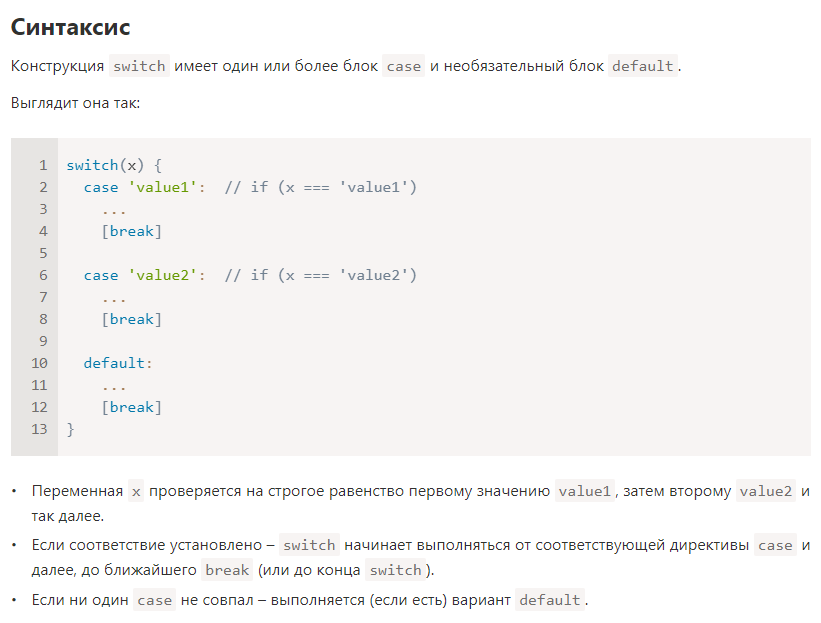821x623 pixels.
Task: Click the case 'value2' string in code
Action: tap(163, 275)
